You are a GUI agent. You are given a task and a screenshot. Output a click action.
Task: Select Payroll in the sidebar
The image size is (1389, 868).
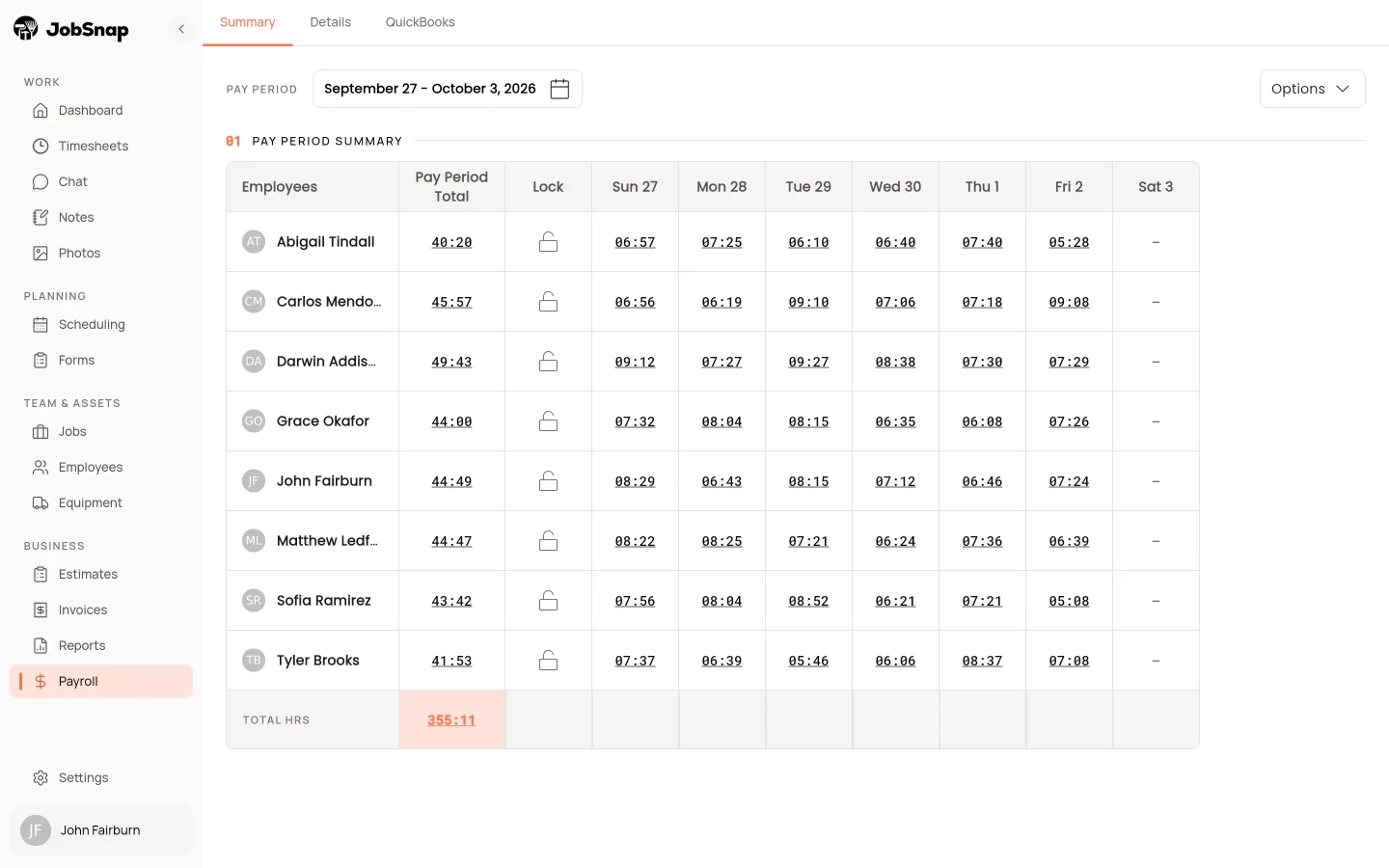tap(101, 681)
